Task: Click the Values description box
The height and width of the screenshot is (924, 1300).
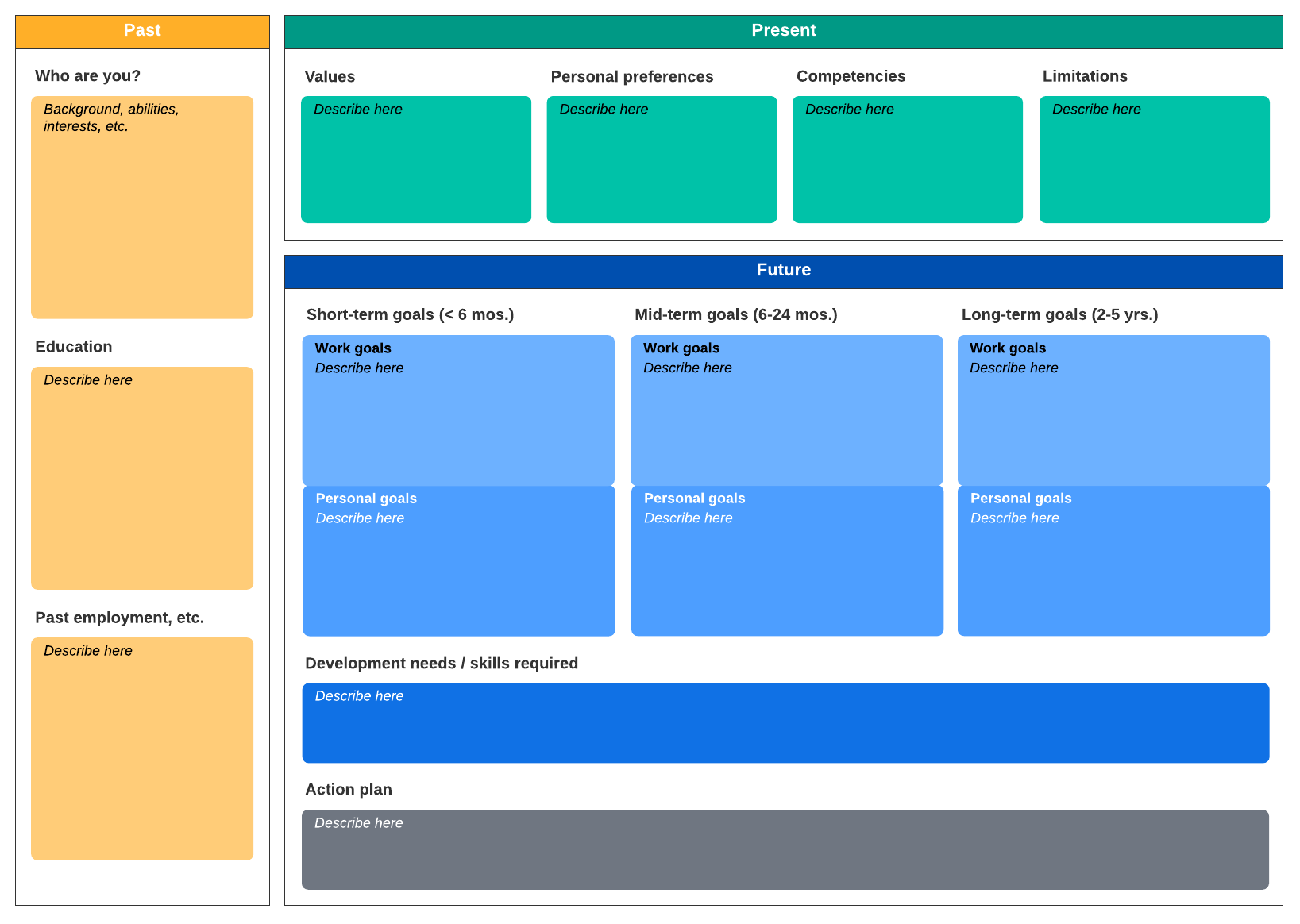Action: point(415,160)
